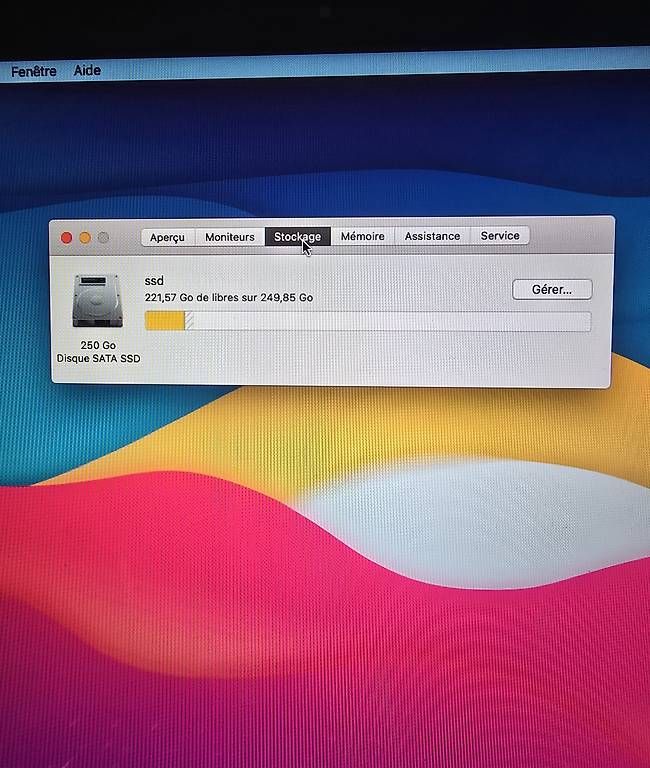Open the Service tab
650x768 pixels.
point(500,236)
